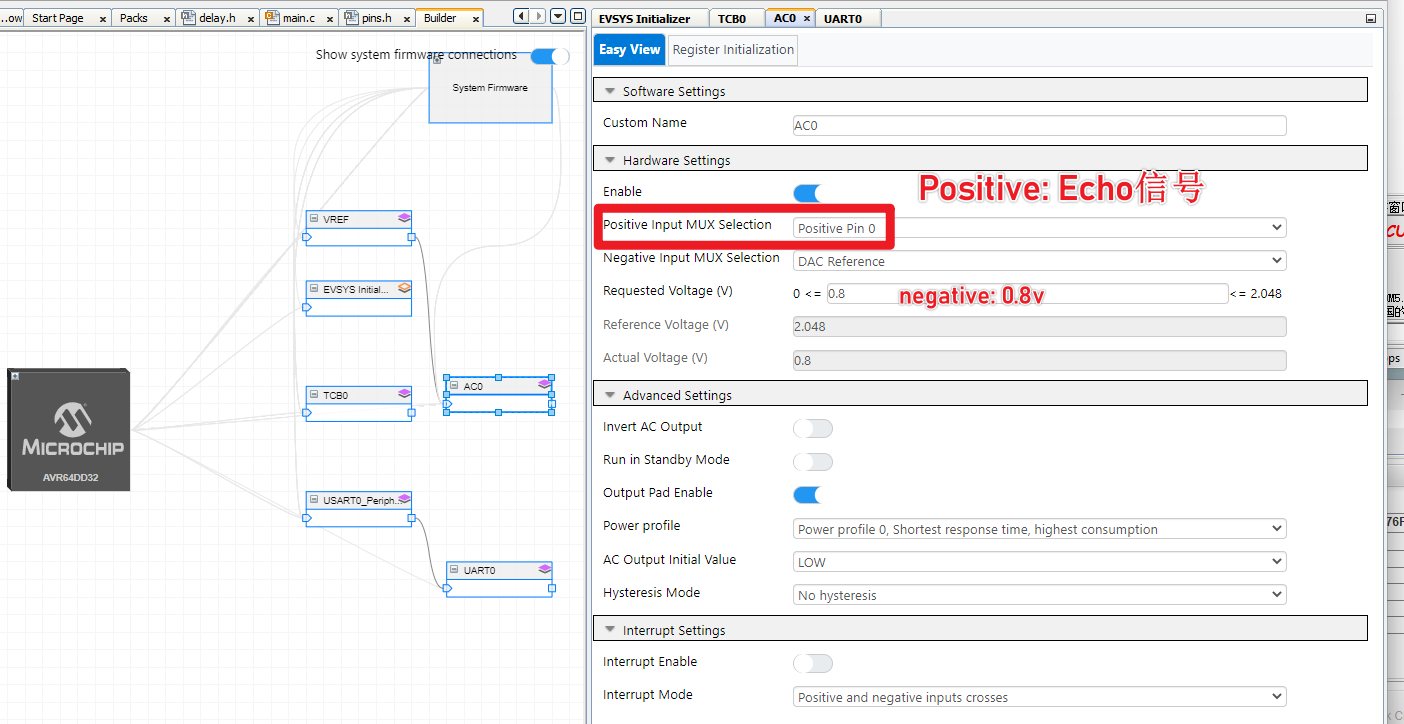
Task: Select the System Firmware block
Action: pos(490,88)
